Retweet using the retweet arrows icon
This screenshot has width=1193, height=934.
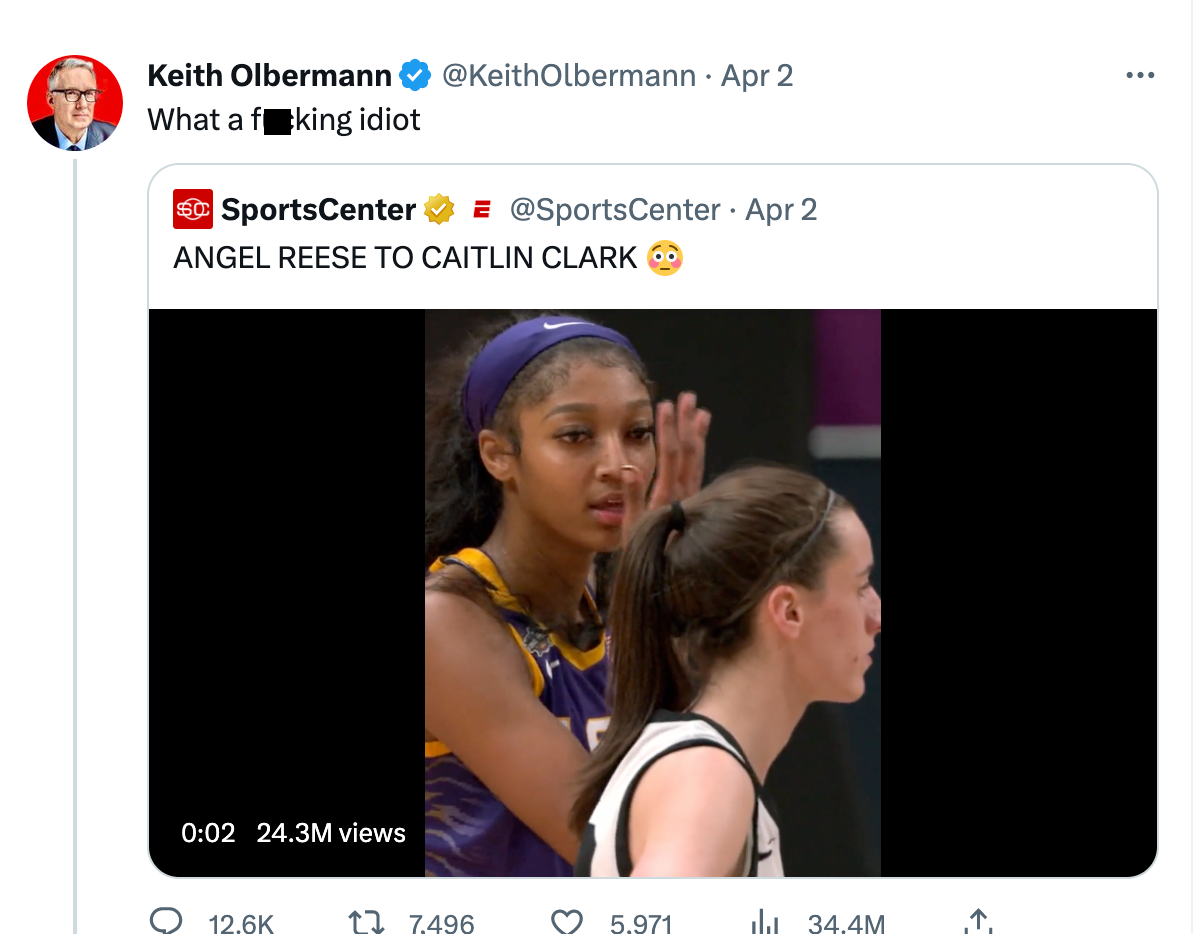365,922
